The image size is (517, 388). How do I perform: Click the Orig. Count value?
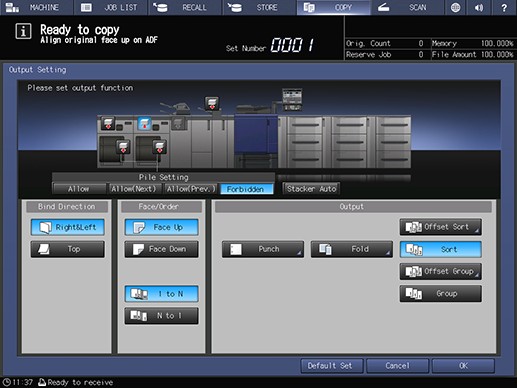pyautogui.click(x=421, y=43)
